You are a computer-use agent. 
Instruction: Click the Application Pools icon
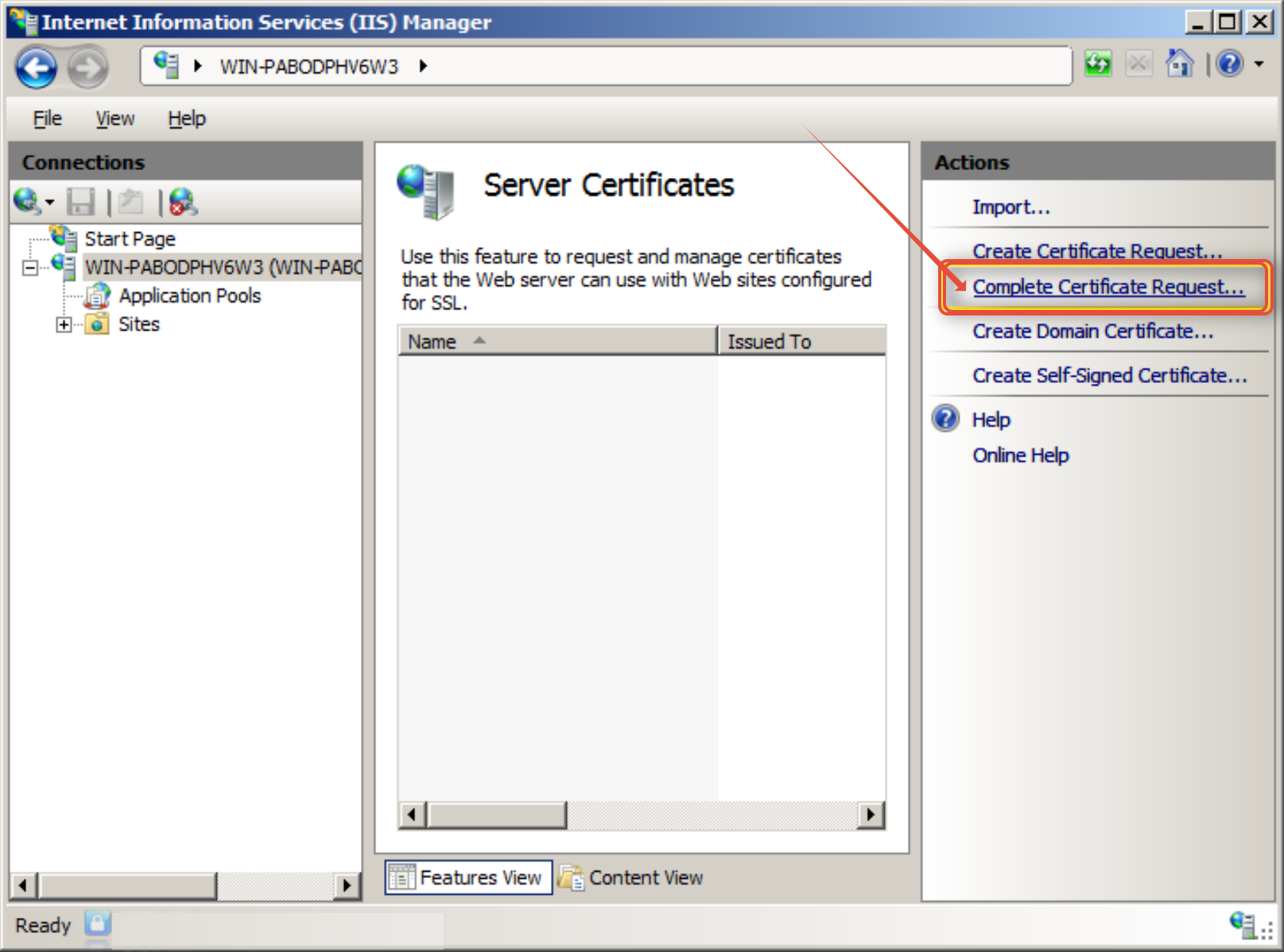point(98,296)
